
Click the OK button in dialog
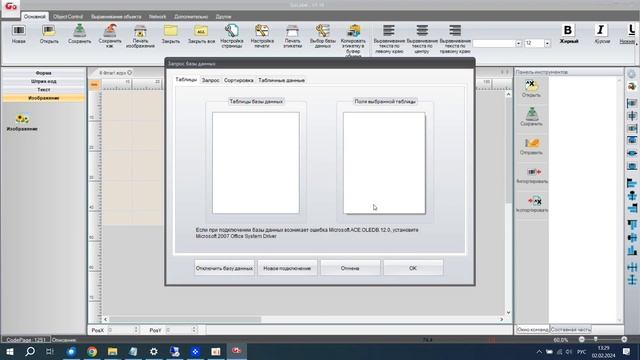(x=413, y=268)
